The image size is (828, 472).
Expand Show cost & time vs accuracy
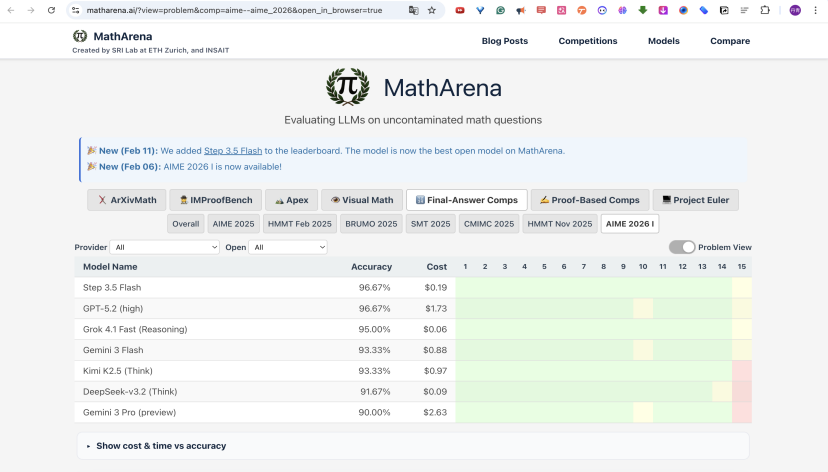coord(161,445)
